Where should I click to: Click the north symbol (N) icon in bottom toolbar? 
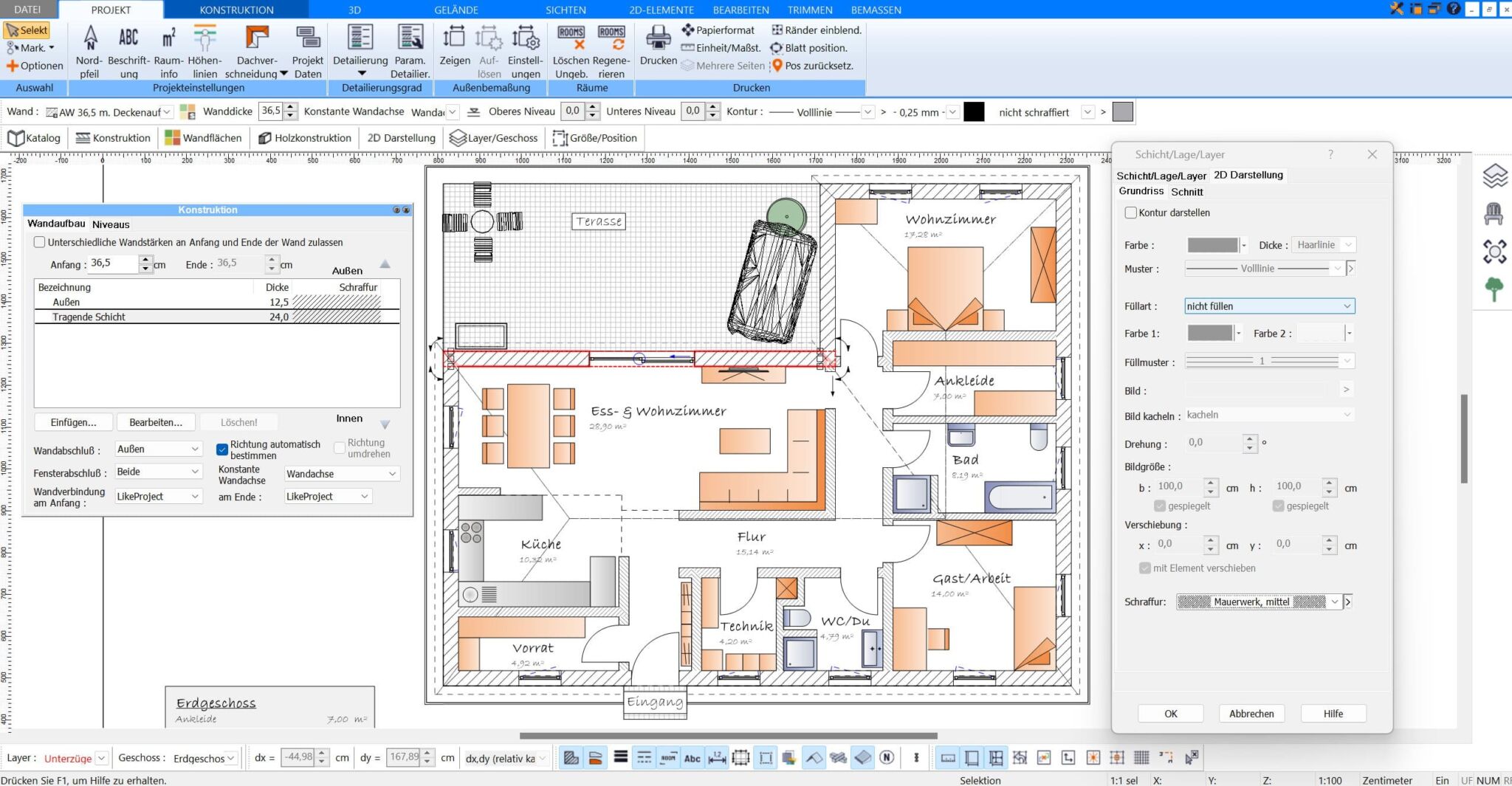coord(888,757)
